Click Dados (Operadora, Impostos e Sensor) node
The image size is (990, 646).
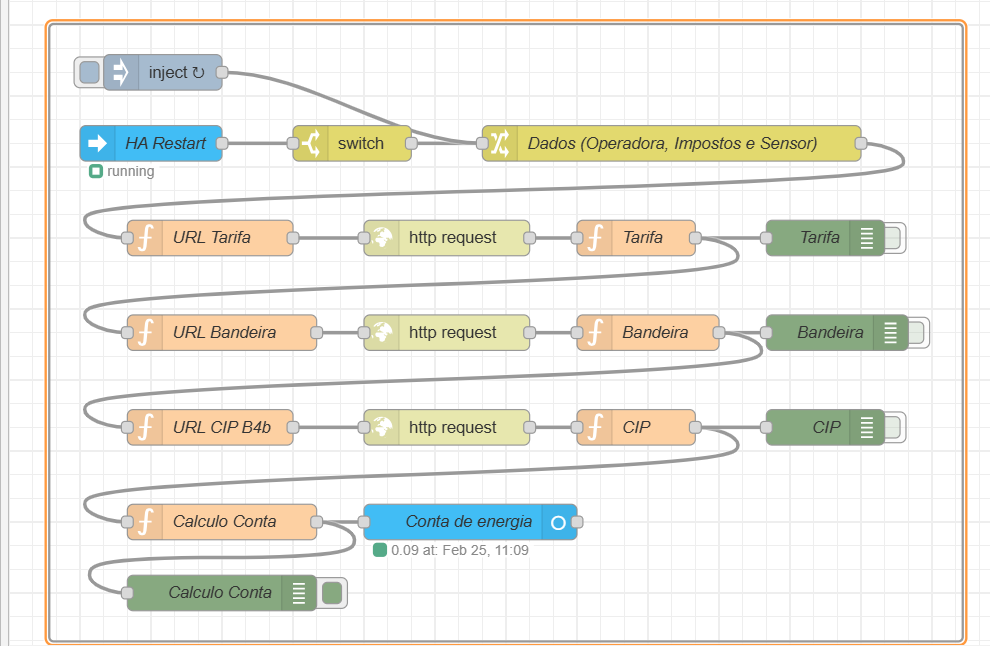tap(672, 143)
